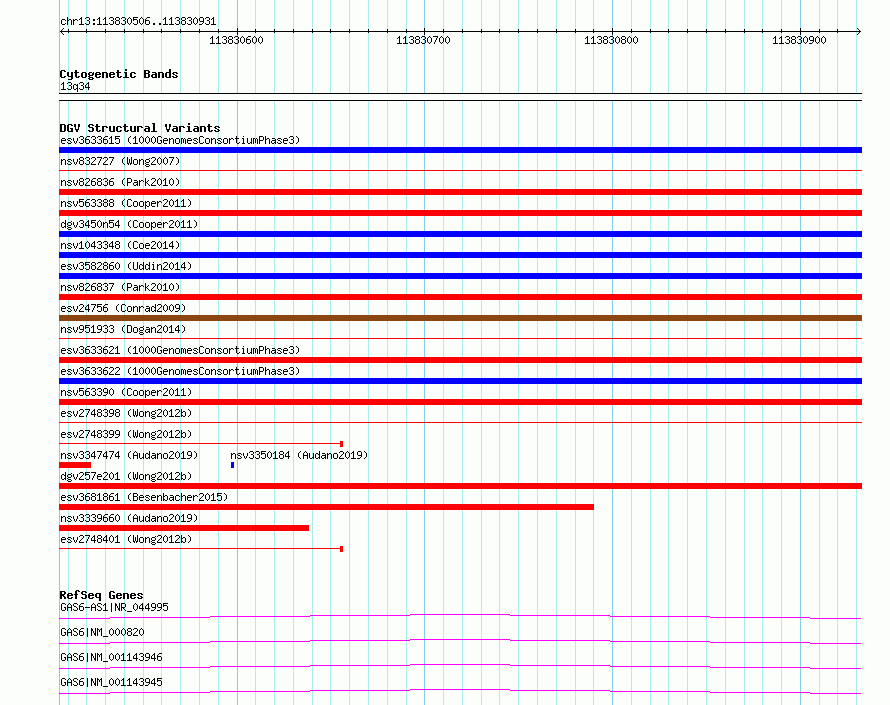Open the DGV Structural Variants track title

coord(140,128)
